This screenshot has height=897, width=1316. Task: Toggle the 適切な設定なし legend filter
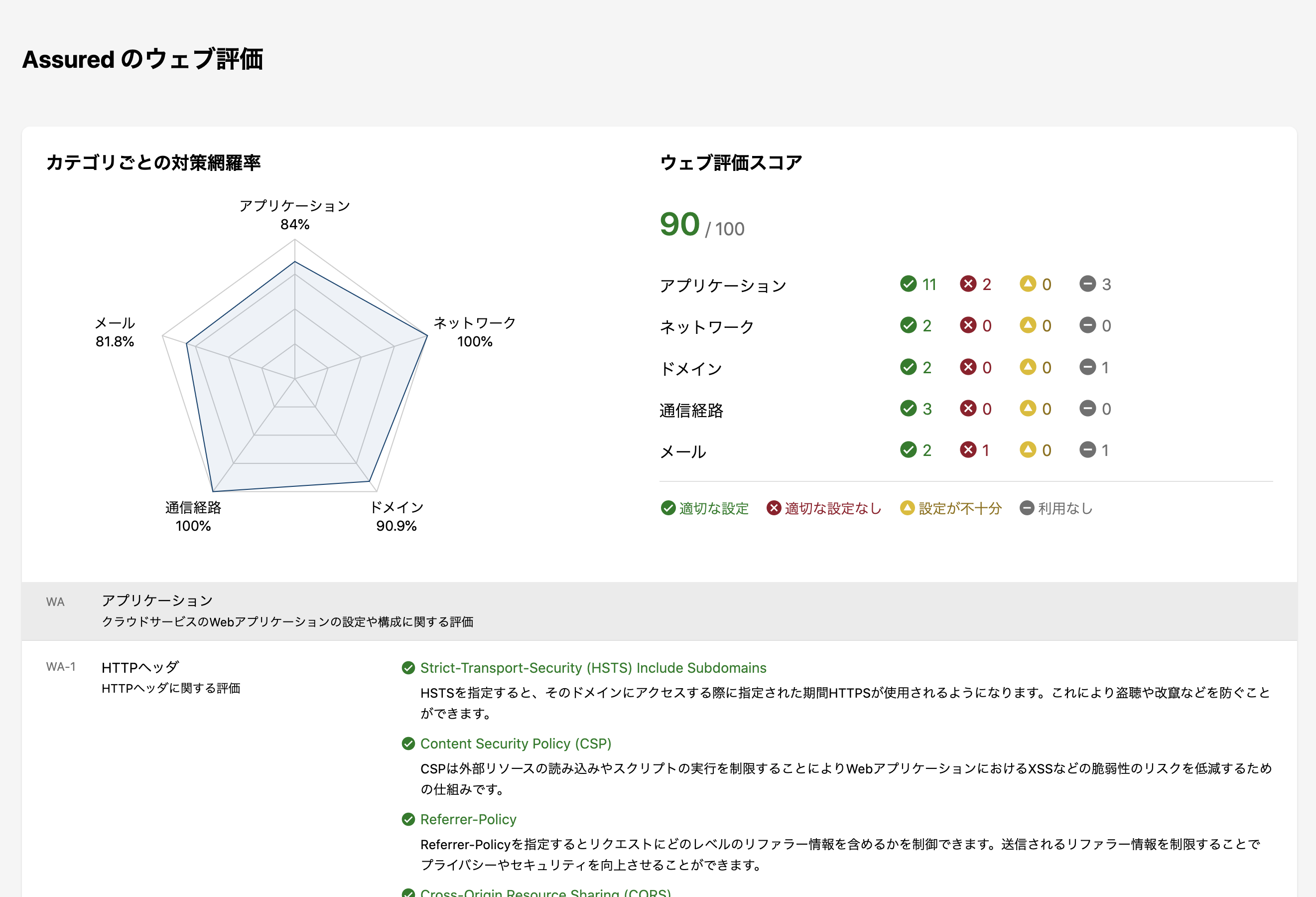coord(823,508)
